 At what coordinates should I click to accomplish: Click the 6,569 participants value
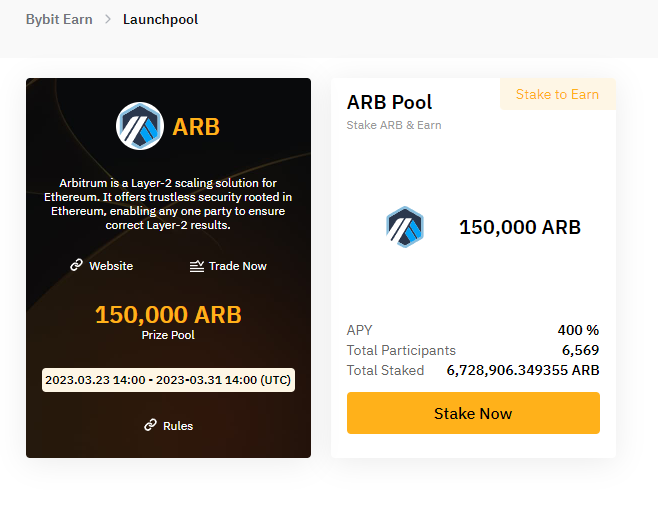(x=581, y=350)
